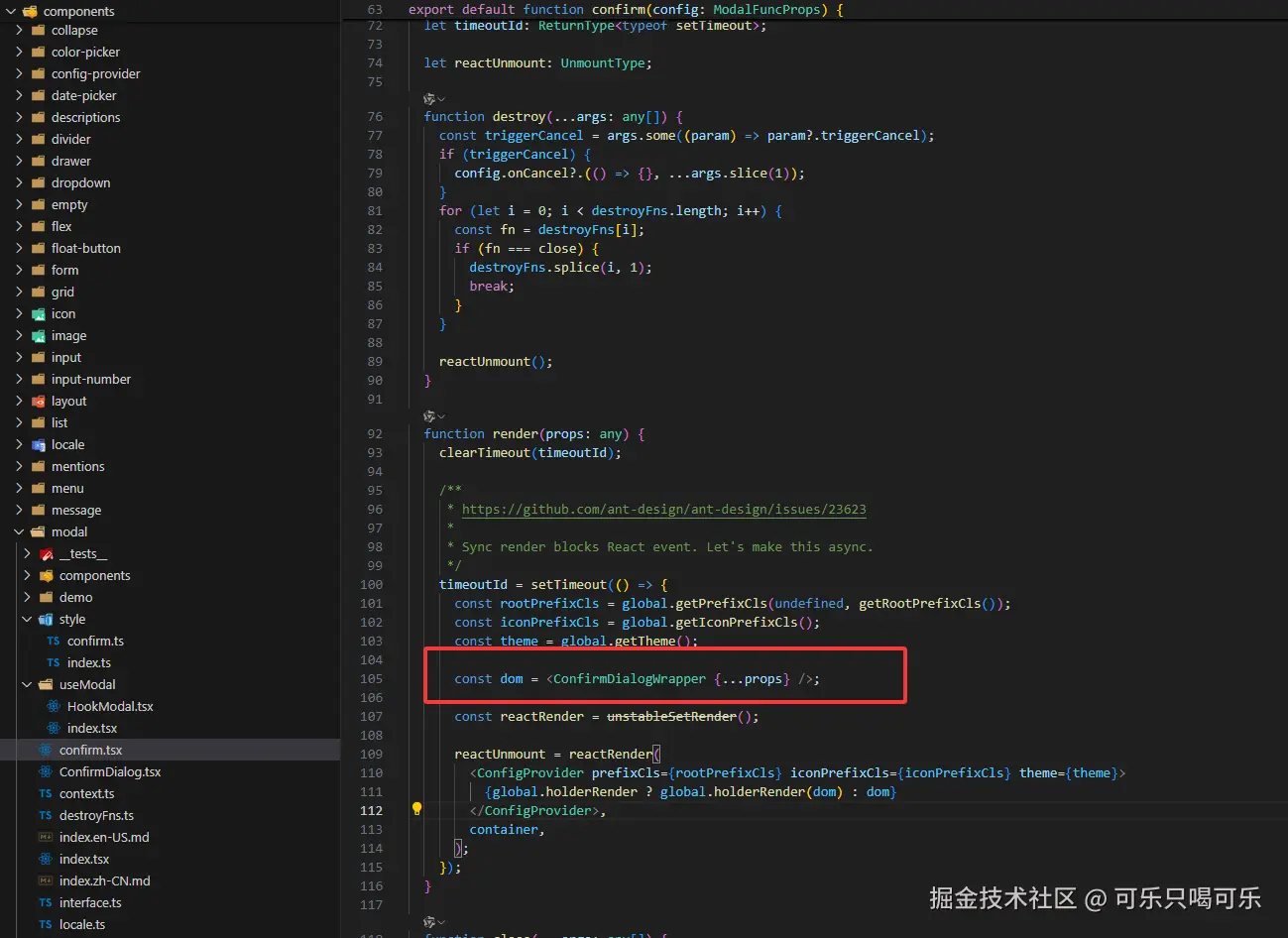Expand the message folder
Image resolution: width=1288 pixels, height=938 pixels.
tap(19, 510)
